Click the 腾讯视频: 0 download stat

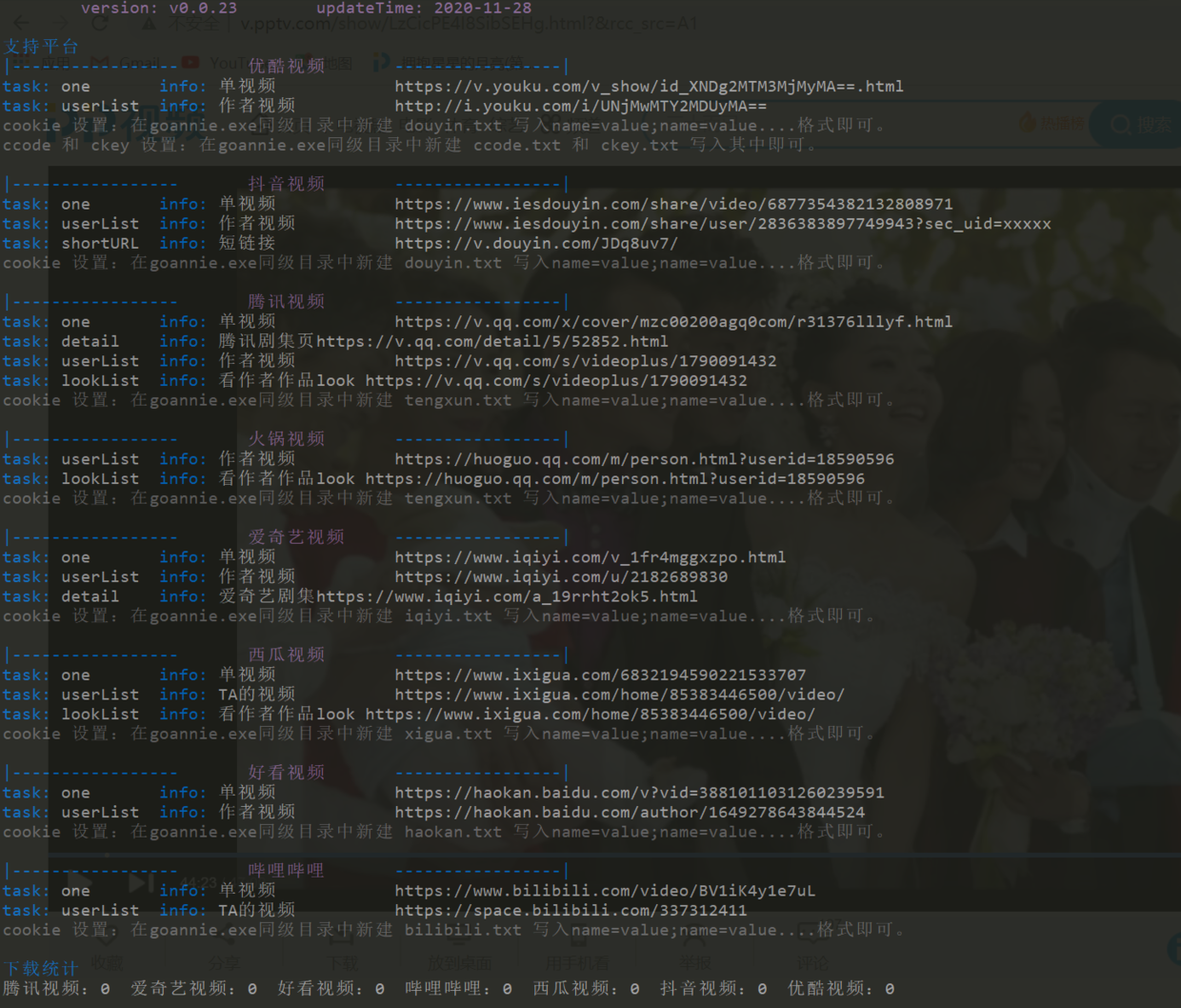(56, 989)
